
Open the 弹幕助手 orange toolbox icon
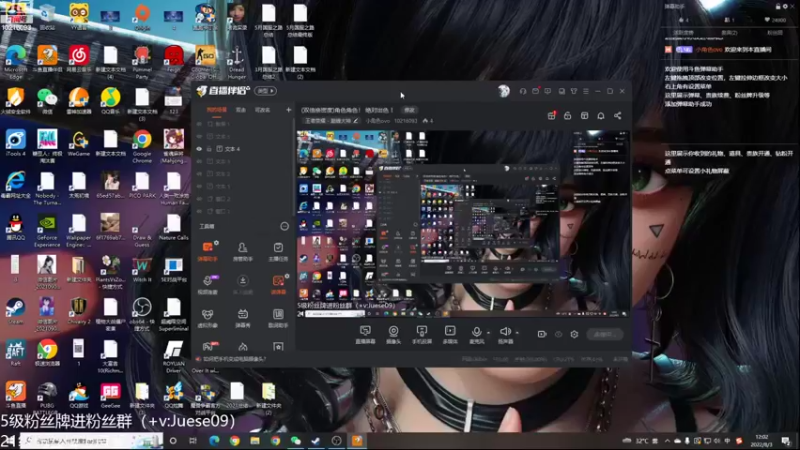pyautogui.click(x=208, y=247)
